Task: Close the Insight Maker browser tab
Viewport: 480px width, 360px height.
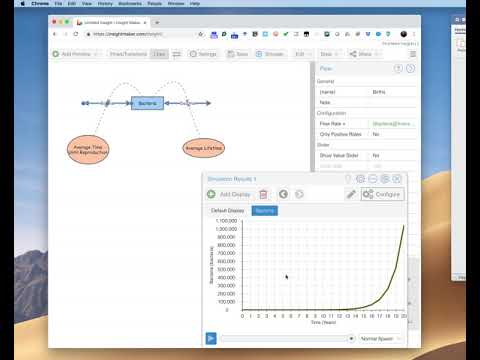Action: coord(145,23)
